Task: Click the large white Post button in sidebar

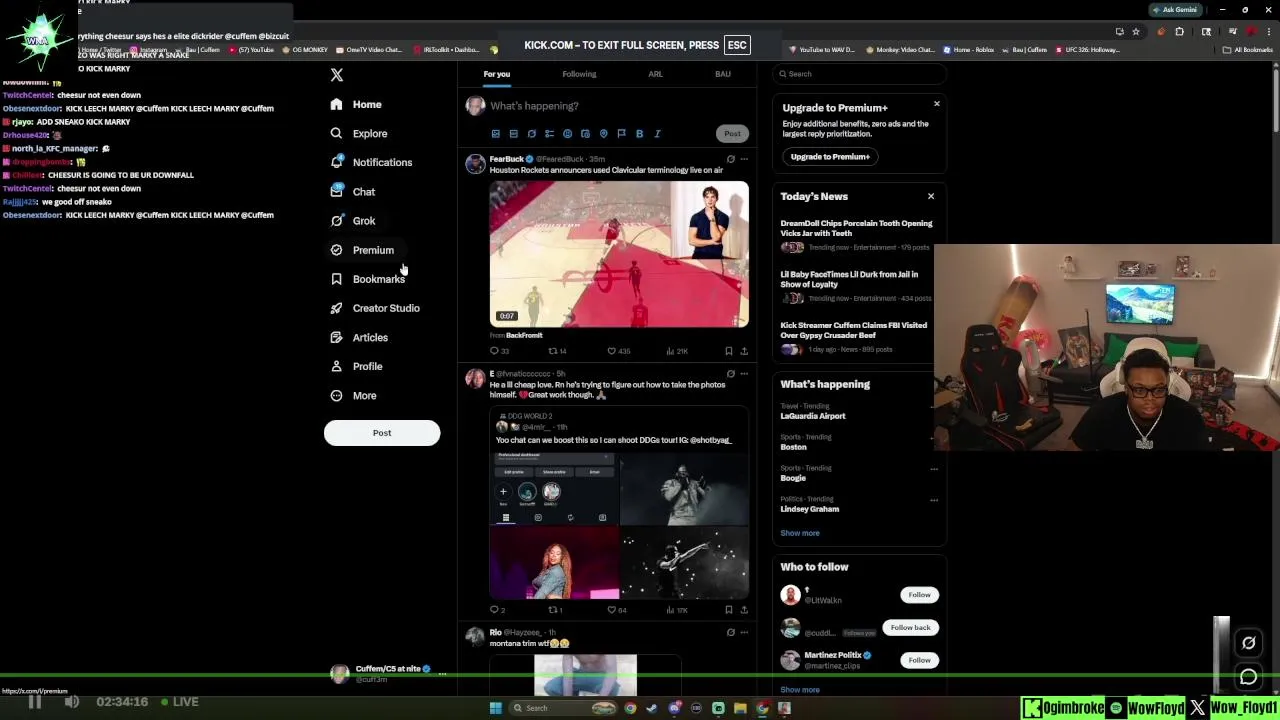Action: (382, 433)
